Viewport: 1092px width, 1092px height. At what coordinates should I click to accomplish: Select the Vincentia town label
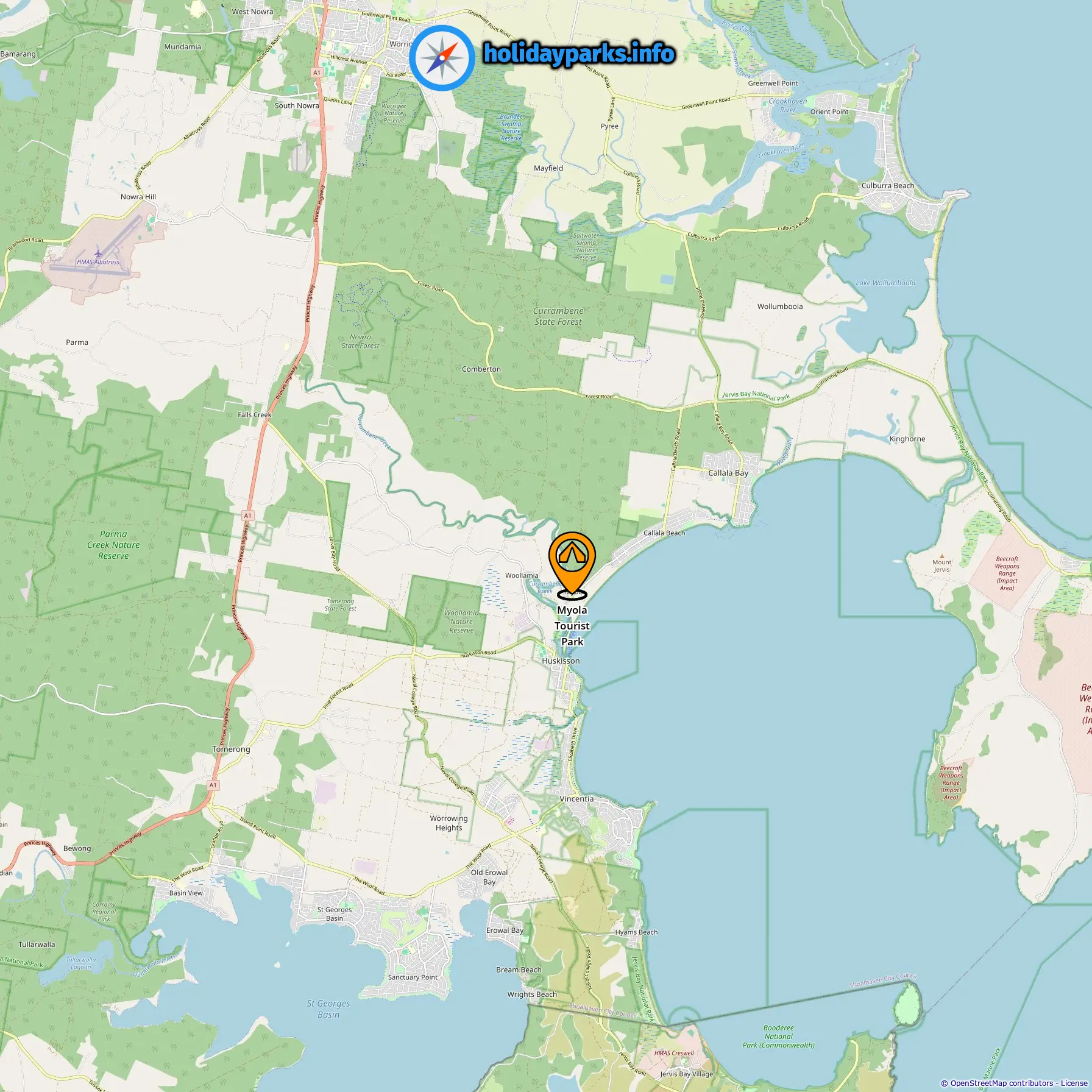coord(576,798)
